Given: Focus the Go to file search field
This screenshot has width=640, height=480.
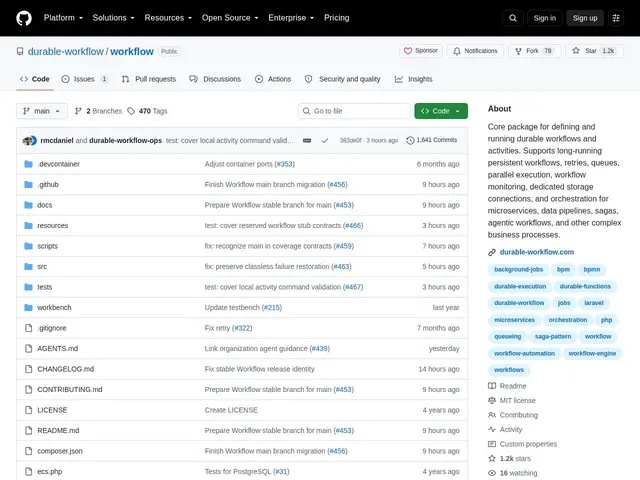Looking at the screenshot, I should click(x=354, y=111).
